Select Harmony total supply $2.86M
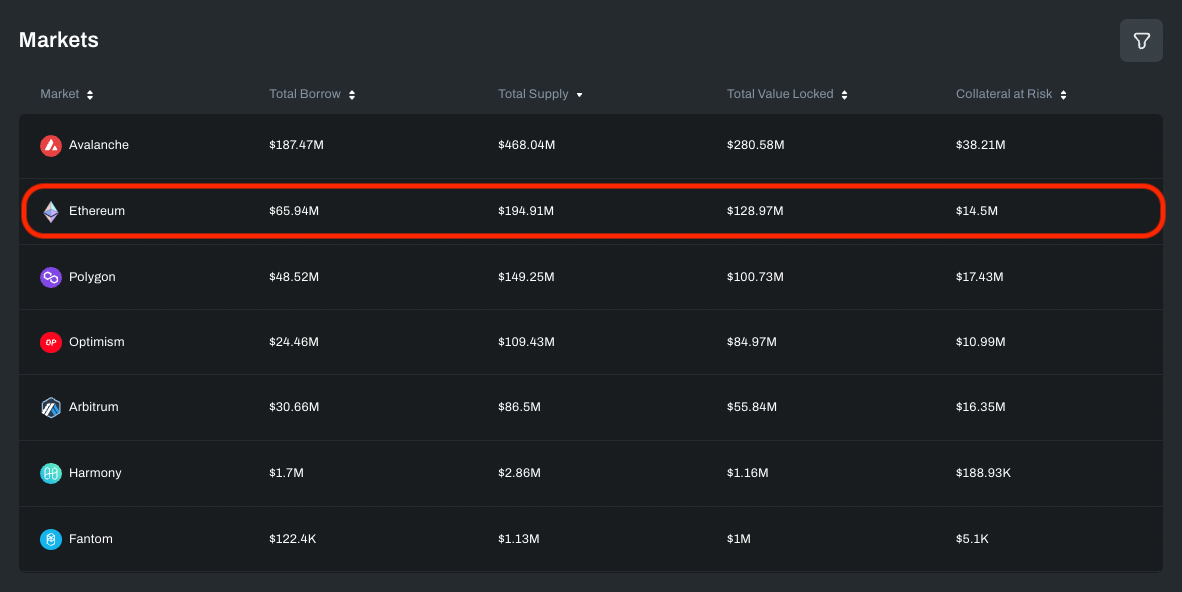This screenshot has height=592, width=1182. (x=519, y=473)
